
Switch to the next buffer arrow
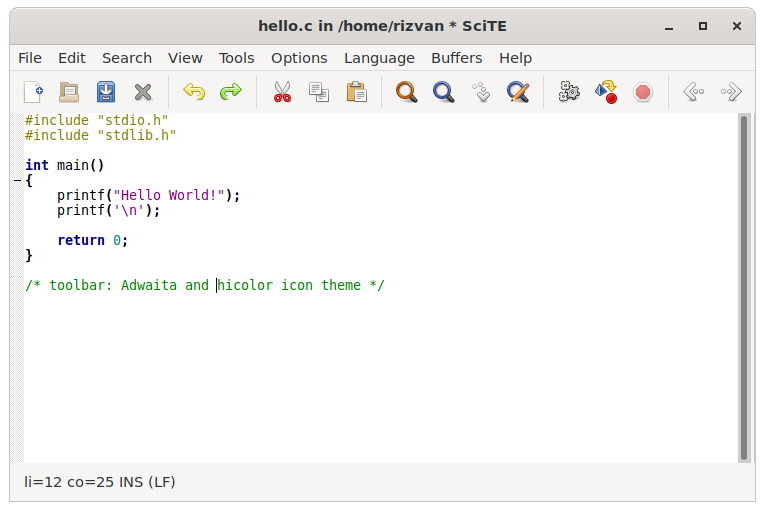point(731,92)
